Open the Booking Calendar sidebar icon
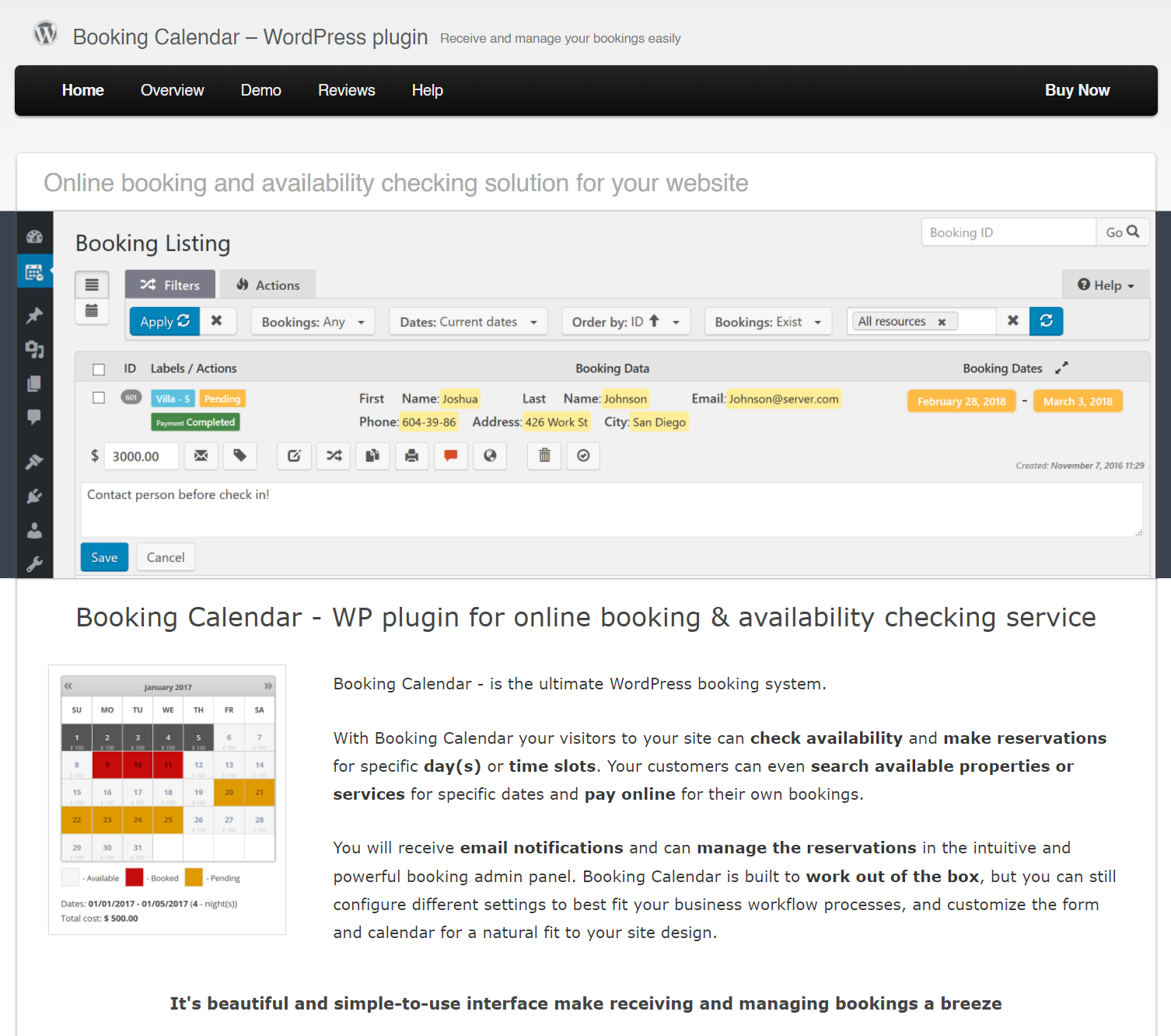The image size is (1171, 1036). pyautogui.click(x=34, y=272)
